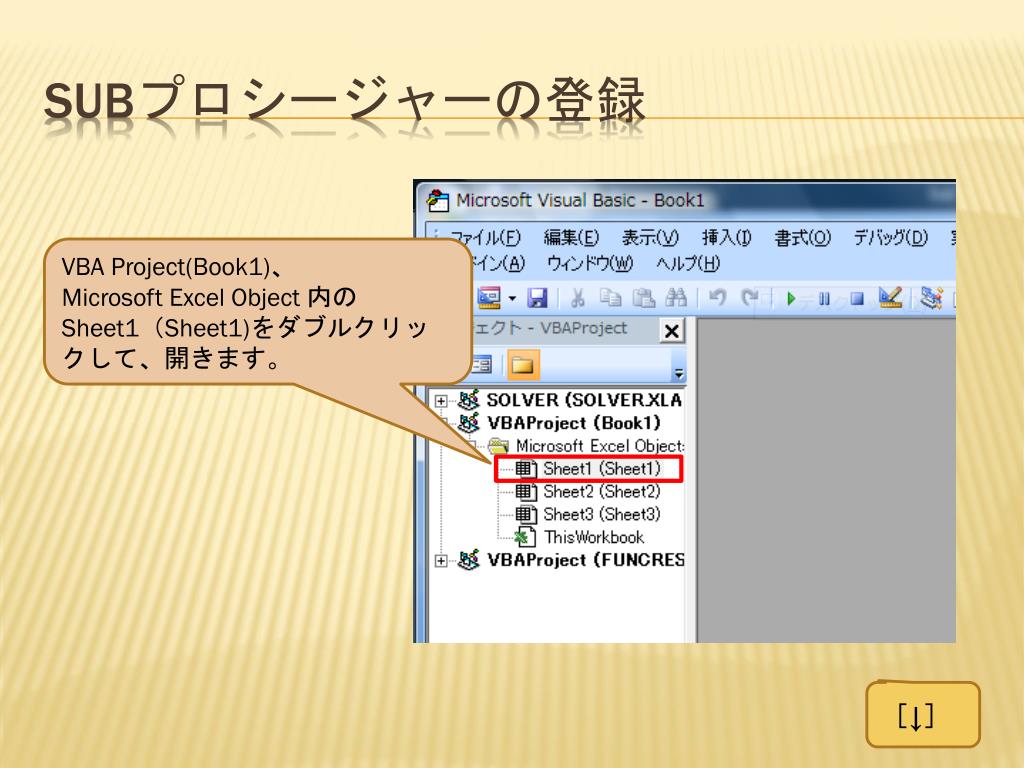Select Sheet2 (Sheet2) in the project tree
1024x768 pixels.
(x=601, y=492)
